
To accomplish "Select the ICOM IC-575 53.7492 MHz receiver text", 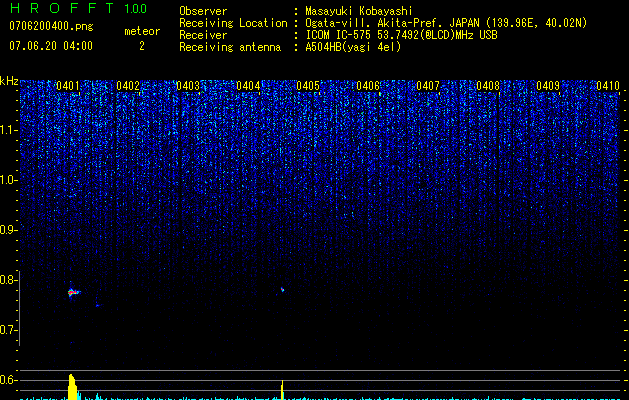I will [x=401, y=35].
